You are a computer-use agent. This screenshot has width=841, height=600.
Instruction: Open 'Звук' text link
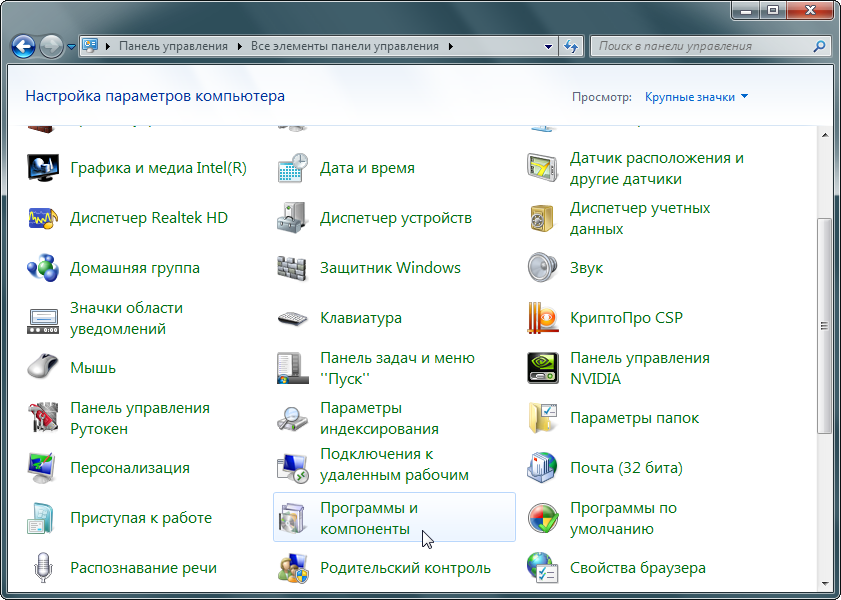click(x=586, y=268)
